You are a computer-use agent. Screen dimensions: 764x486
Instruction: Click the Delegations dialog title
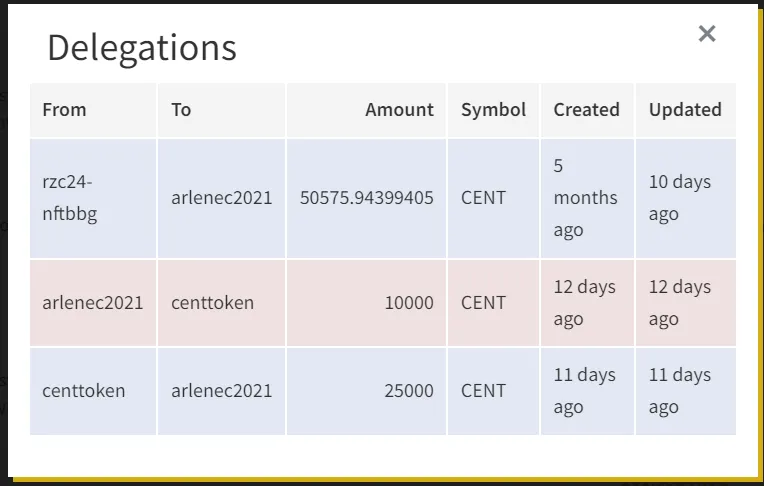click(x=142, y=48)
